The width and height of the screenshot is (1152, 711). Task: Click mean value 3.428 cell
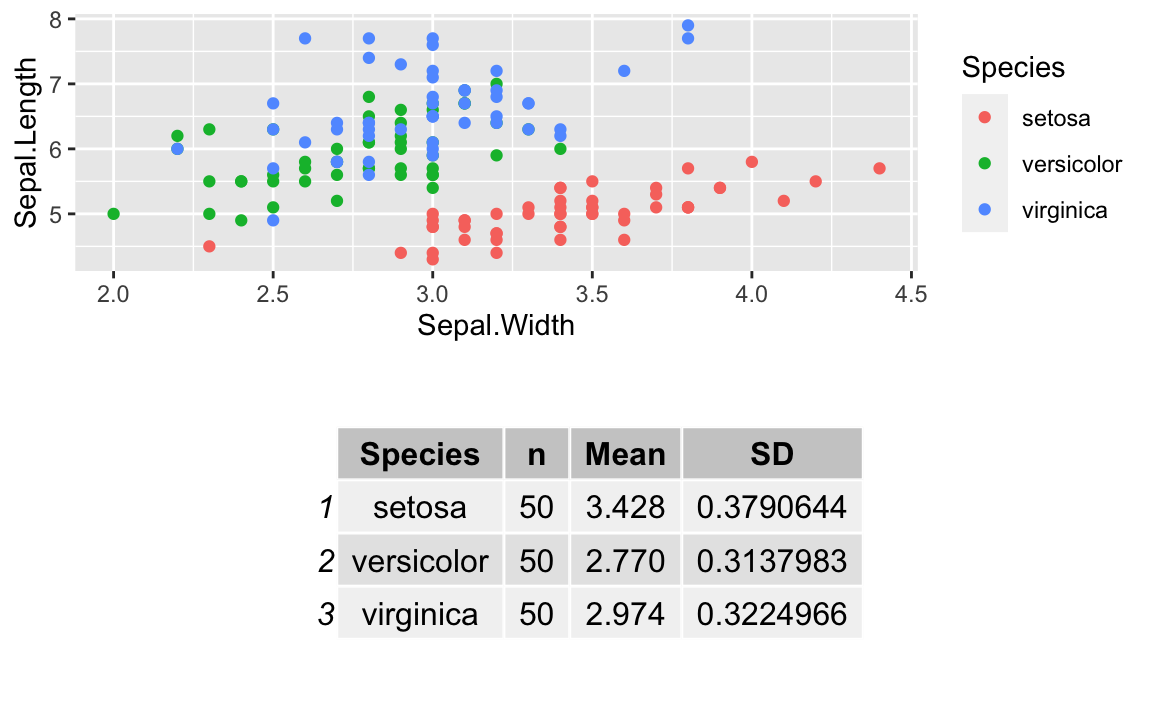625,507
